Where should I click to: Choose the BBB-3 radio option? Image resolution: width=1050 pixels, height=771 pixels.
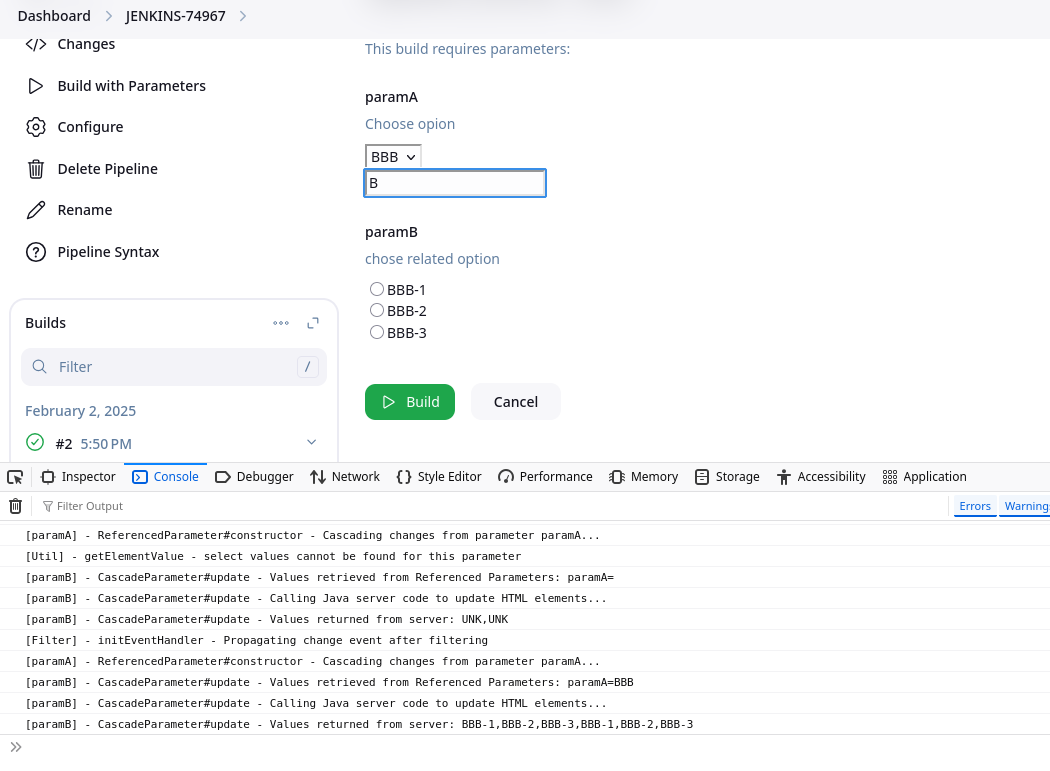(377, 332)
